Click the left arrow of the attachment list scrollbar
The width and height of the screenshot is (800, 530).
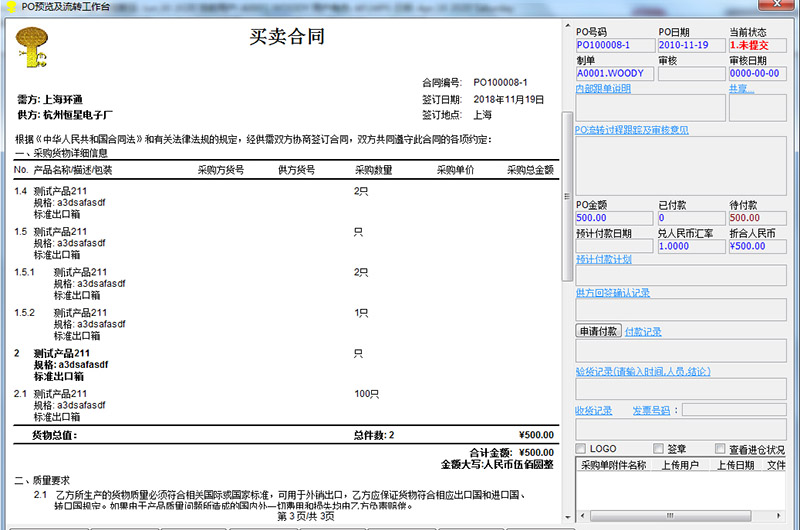pyautogui.click(x=581, y=514)
